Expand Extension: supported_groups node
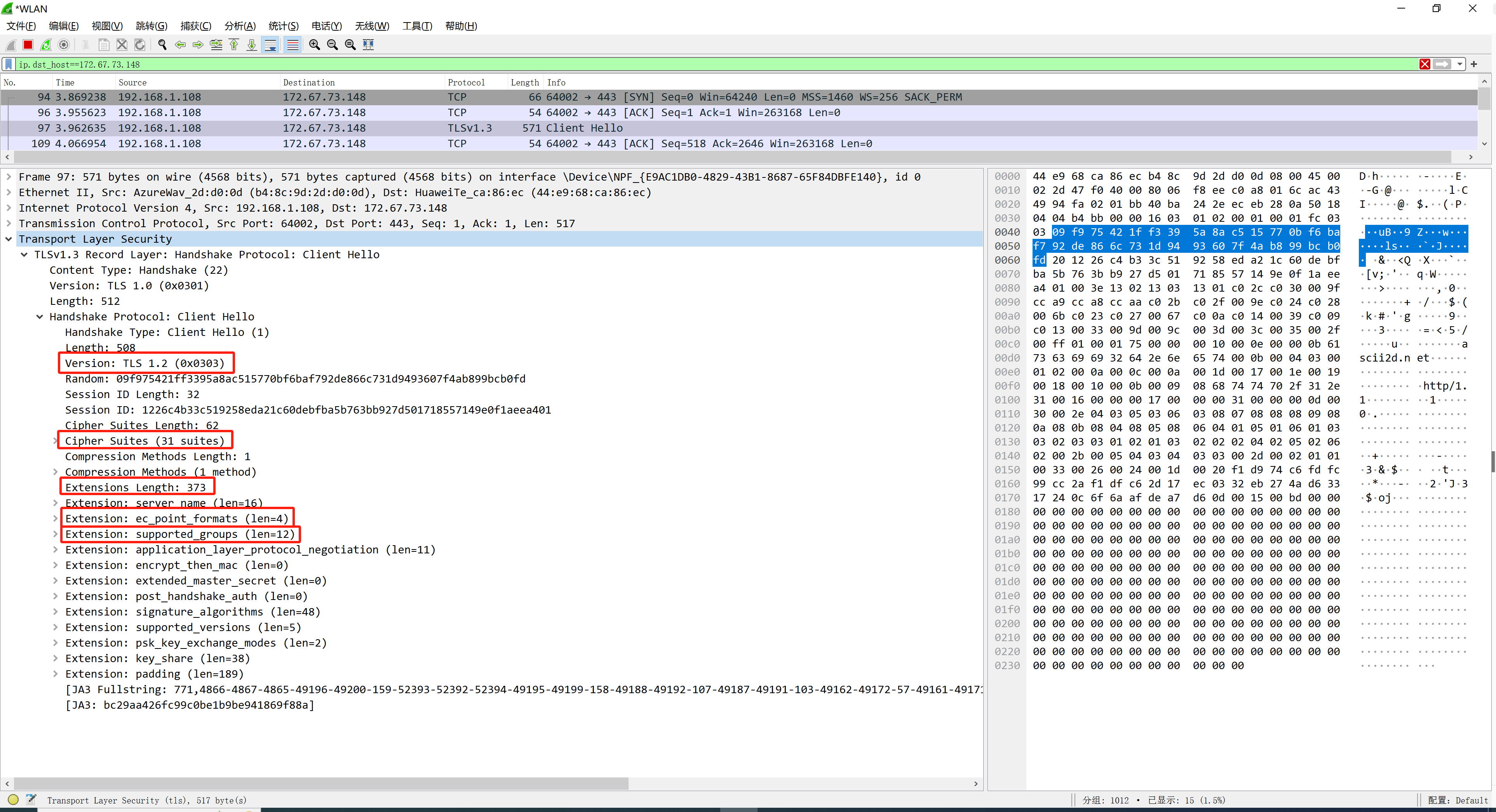 point(55,534)
